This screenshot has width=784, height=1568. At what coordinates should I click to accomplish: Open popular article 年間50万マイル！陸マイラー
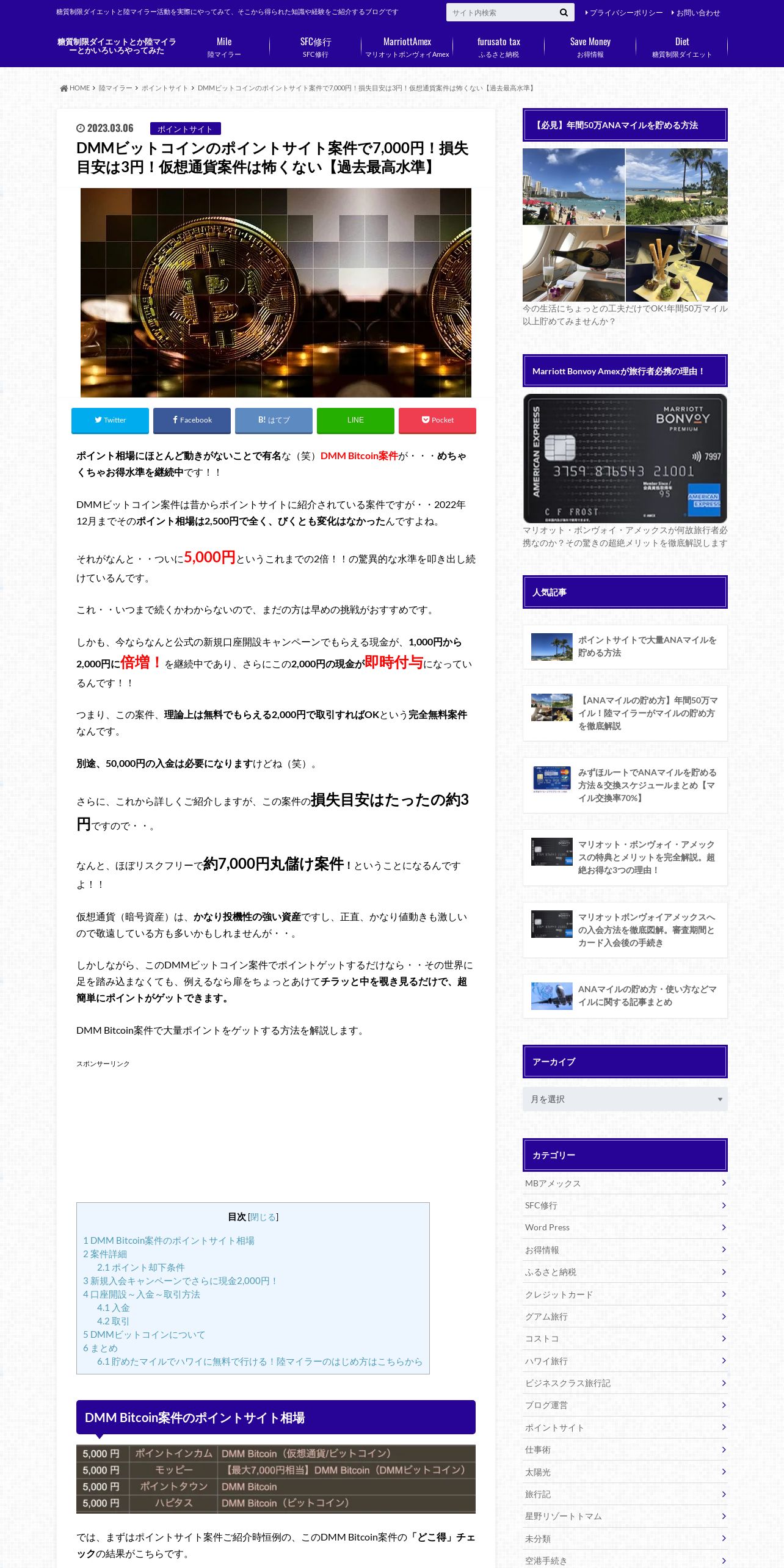pos(625,713)
